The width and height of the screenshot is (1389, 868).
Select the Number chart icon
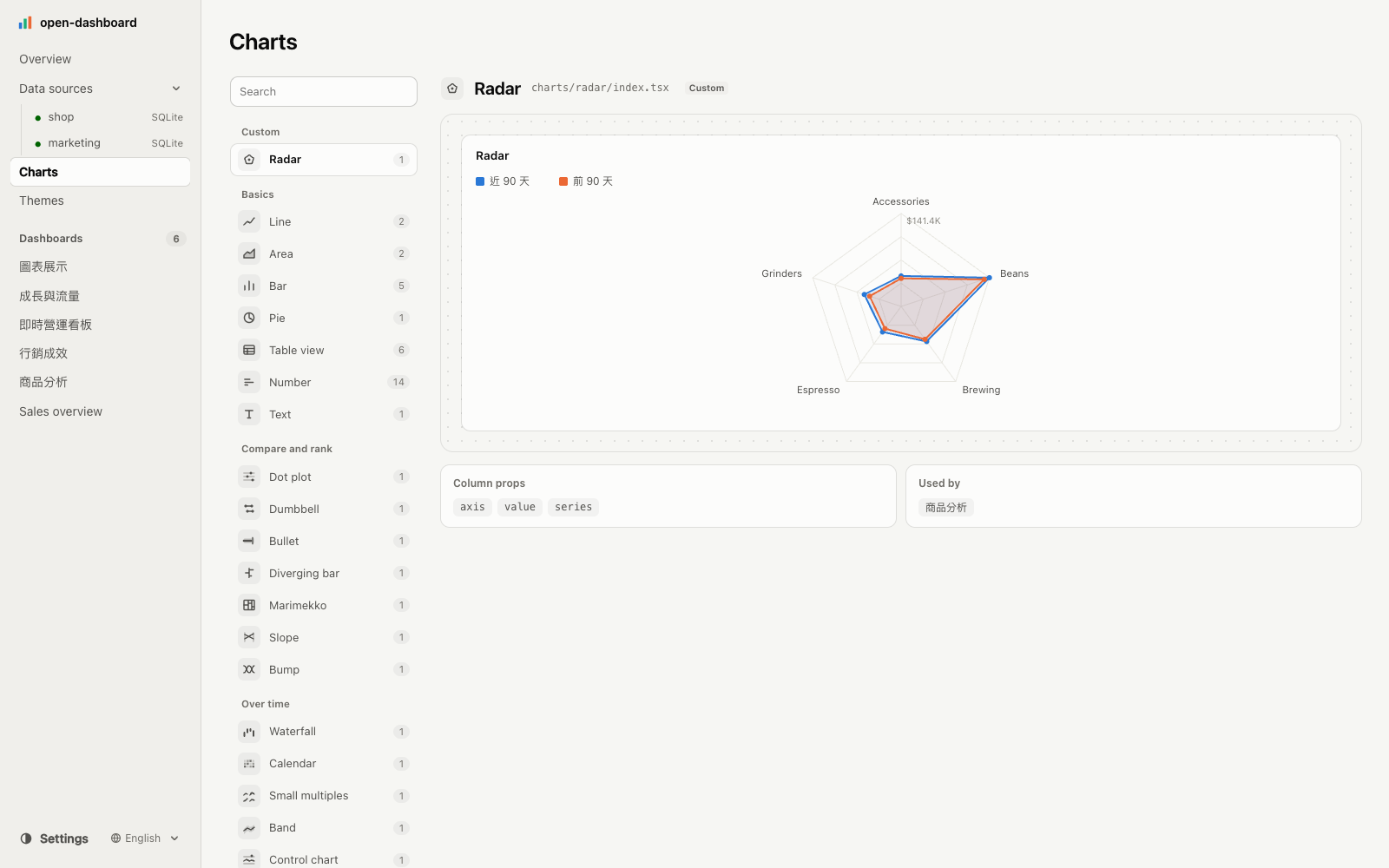(x=249, y=382)
